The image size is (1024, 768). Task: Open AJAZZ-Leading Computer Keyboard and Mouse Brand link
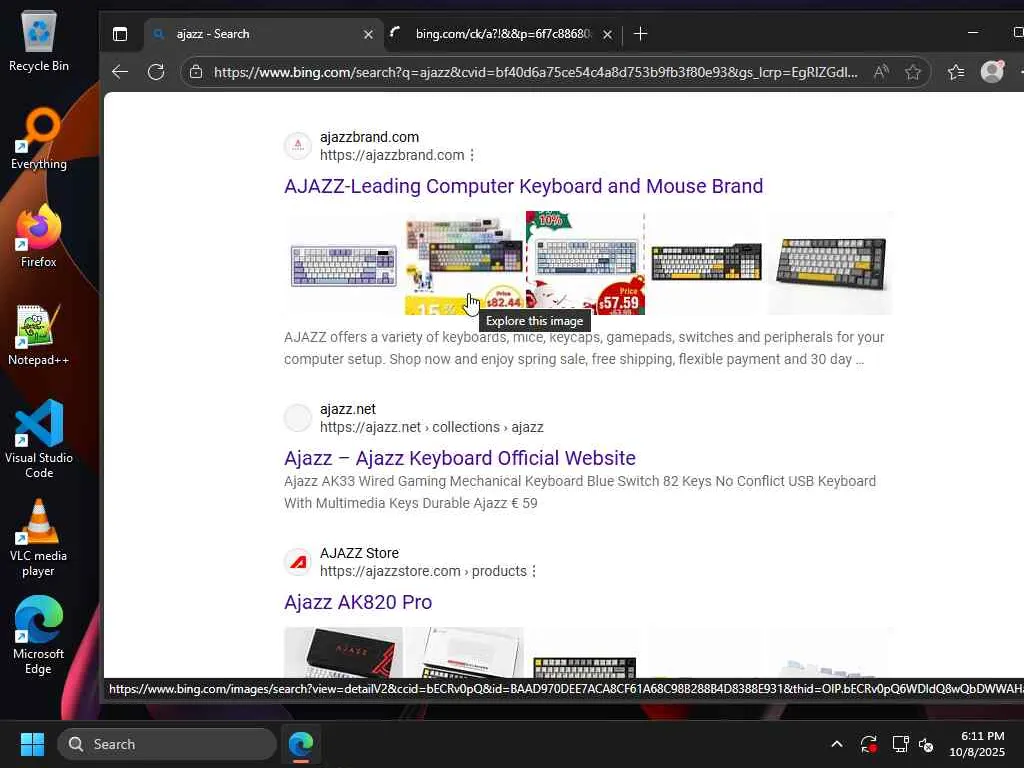523,186
